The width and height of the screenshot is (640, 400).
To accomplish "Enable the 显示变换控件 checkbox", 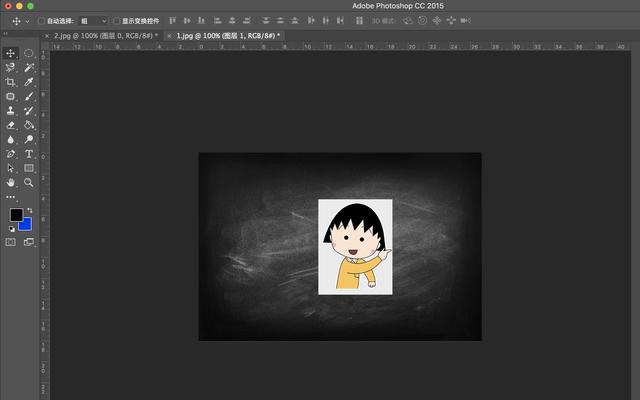I will point(117,21).
